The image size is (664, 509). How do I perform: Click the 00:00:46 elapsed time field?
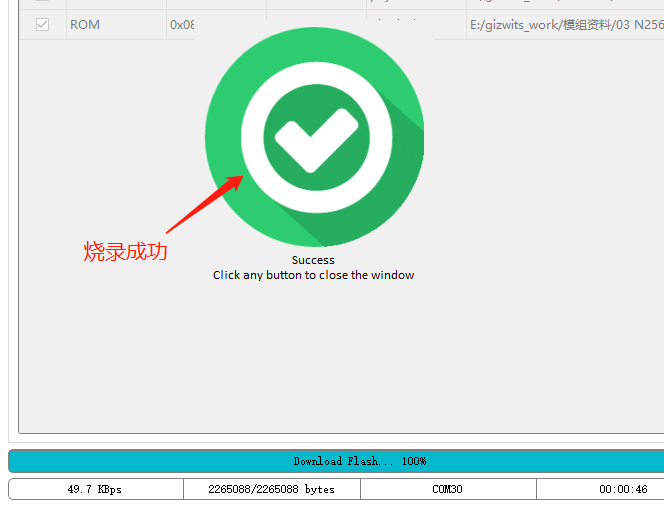[x=623, y=489]
